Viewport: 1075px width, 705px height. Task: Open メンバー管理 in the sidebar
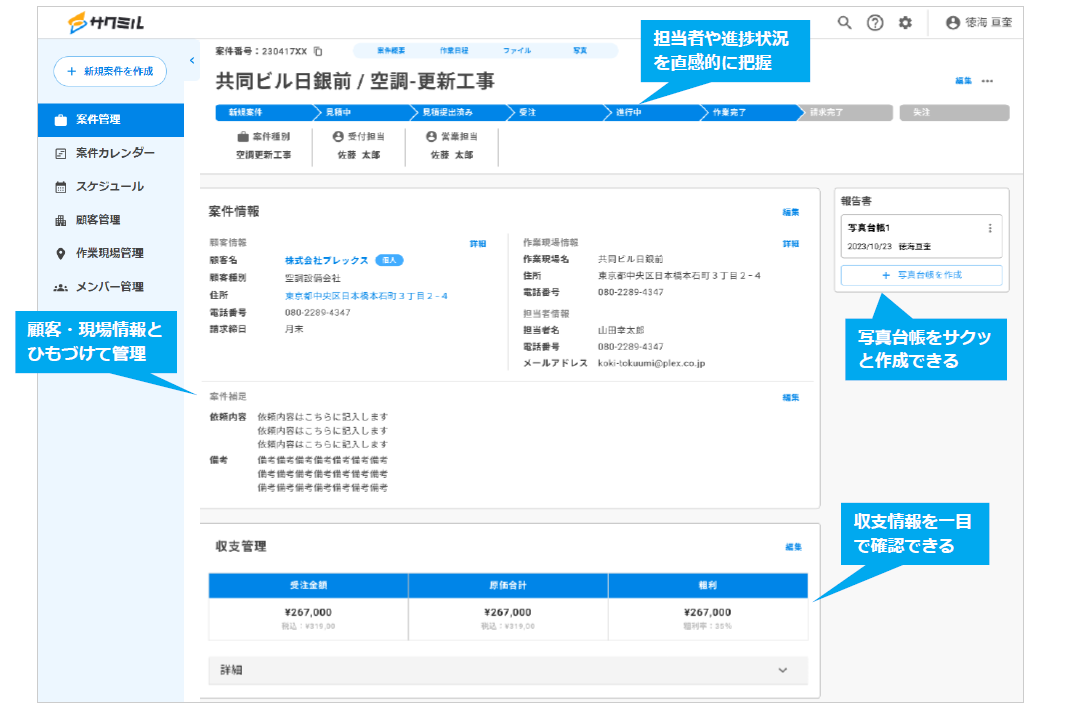click(111, 287)
